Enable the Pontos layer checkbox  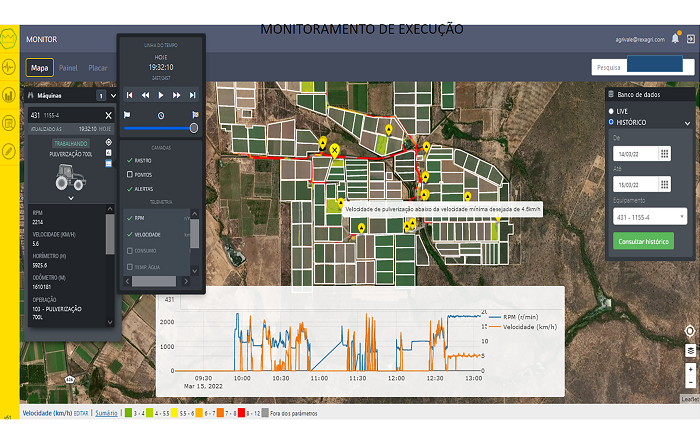click(x=129, y=174)
